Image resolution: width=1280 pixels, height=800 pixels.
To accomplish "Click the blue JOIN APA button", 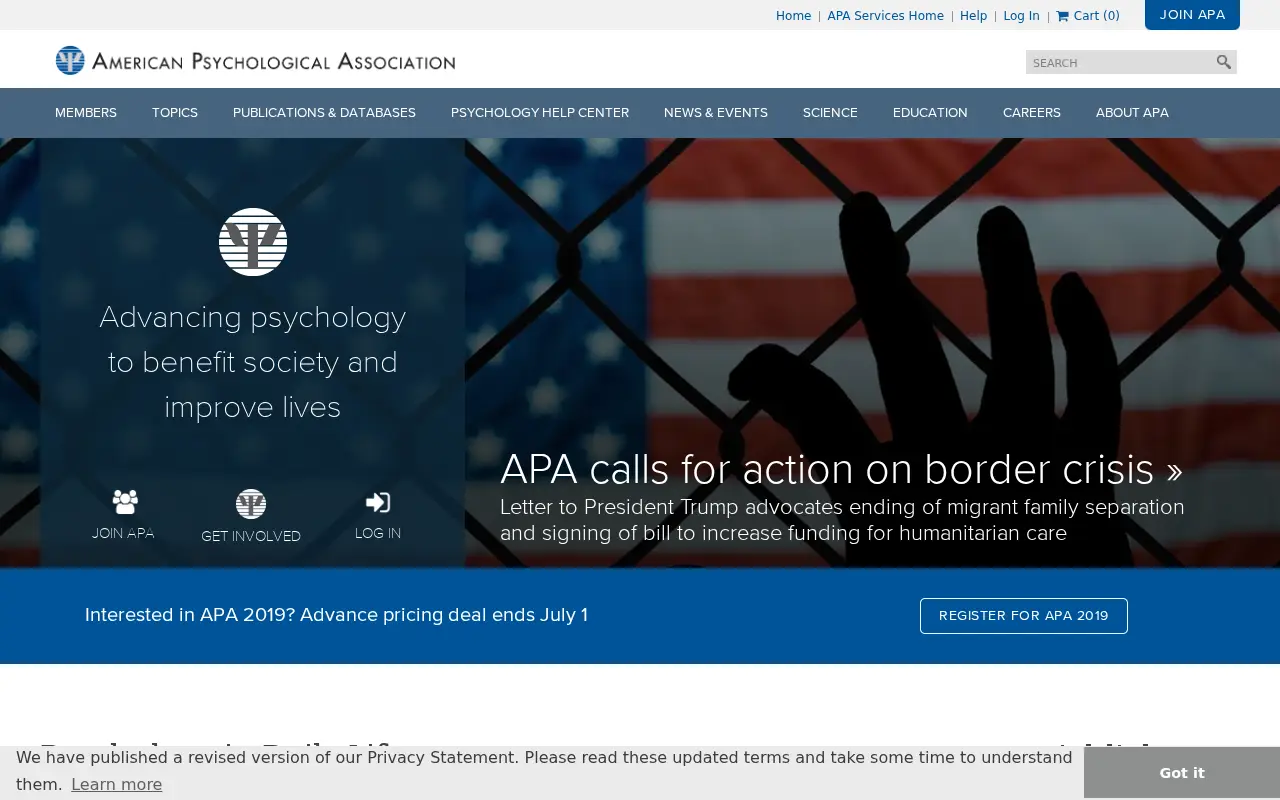I will [x=1192, y=15].
